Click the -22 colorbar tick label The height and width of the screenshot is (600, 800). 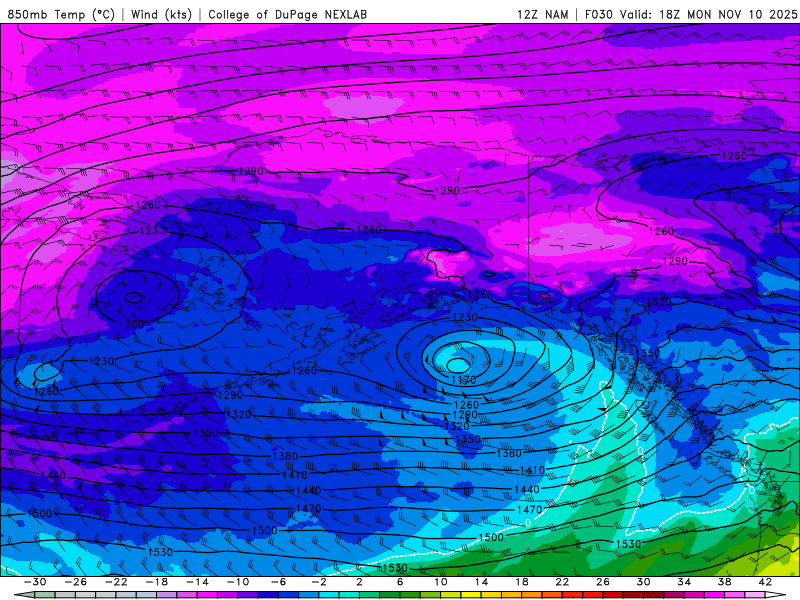116,582
